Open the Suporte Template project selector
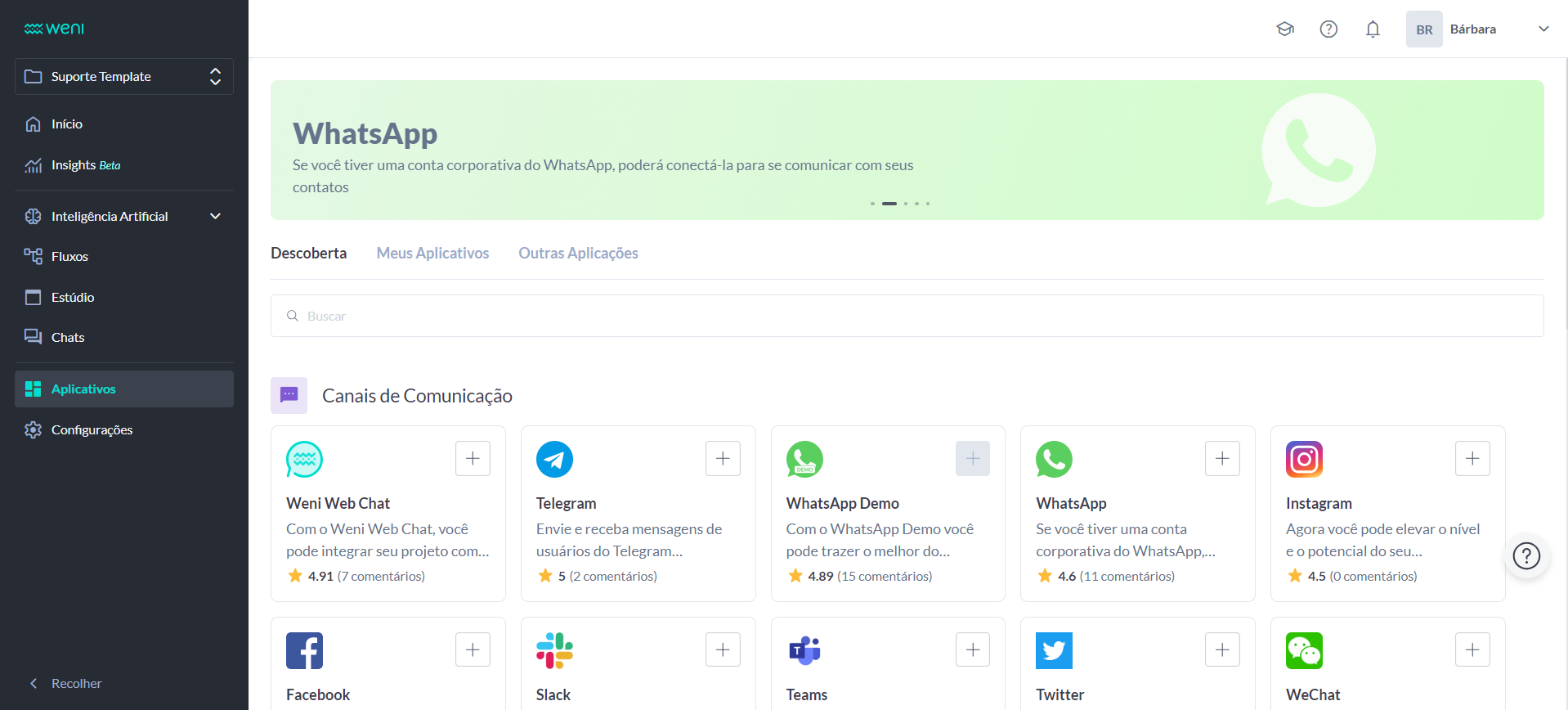This screenshot has width=1568, height=710. 124,76
